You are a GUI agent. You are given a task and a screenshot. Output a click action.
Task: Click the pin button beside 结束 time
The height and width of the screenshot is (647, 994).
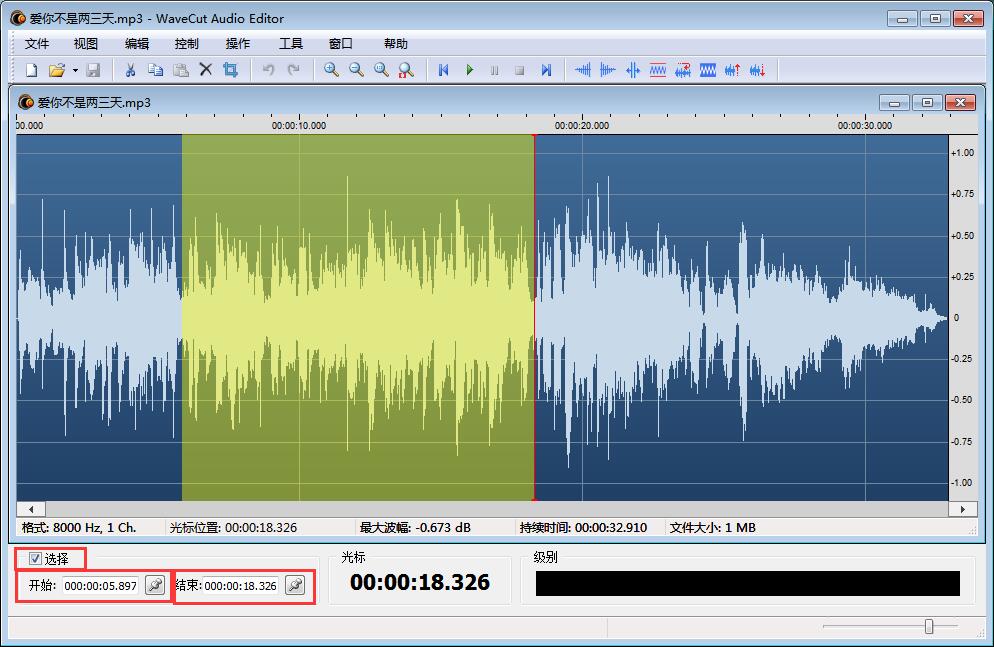(x=295, y=586)
